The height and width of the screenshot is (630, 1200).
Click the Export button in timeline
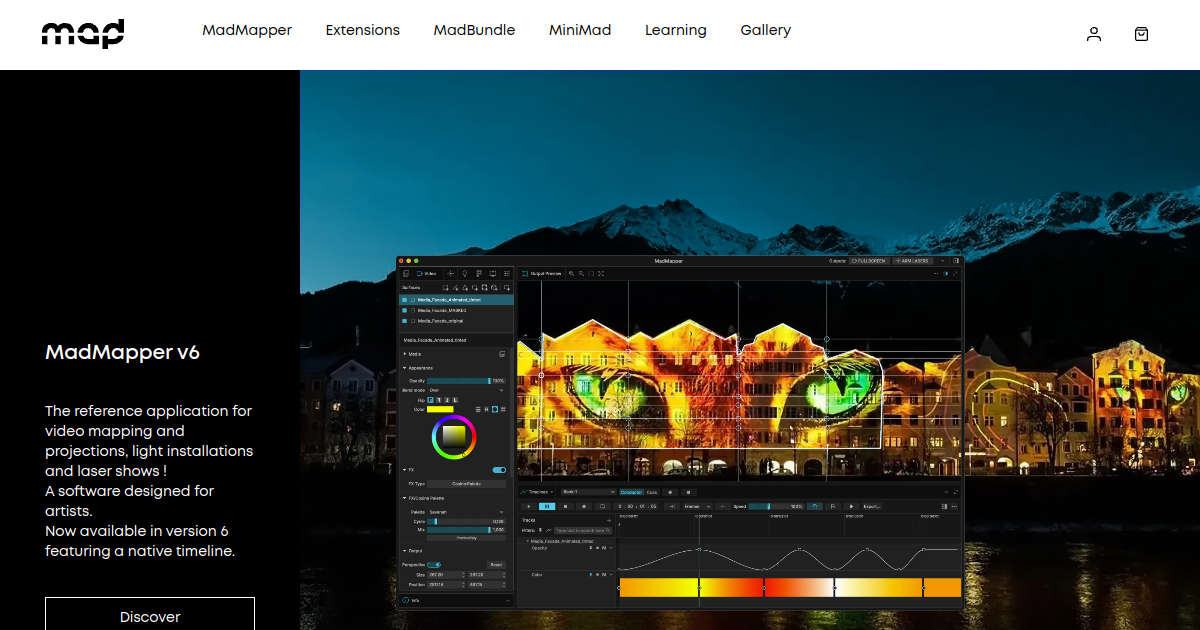coord(872,506)
